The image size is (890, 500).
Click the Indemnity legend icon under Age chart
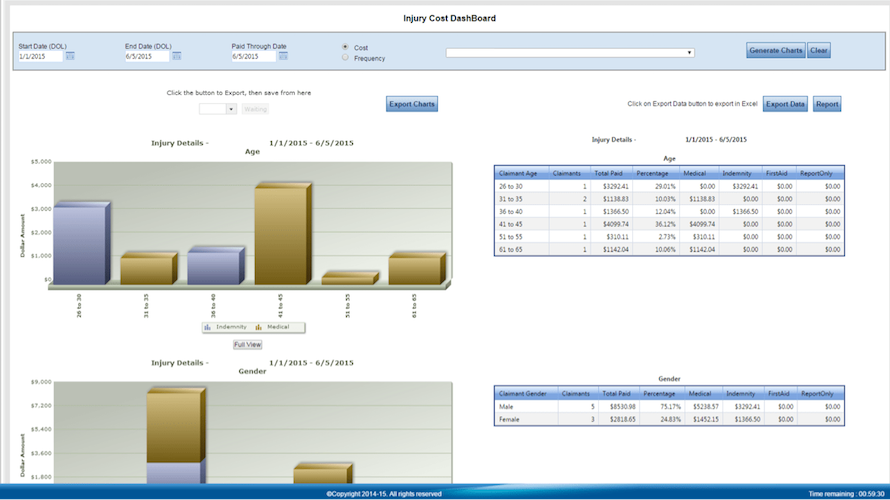click(208, 327)
